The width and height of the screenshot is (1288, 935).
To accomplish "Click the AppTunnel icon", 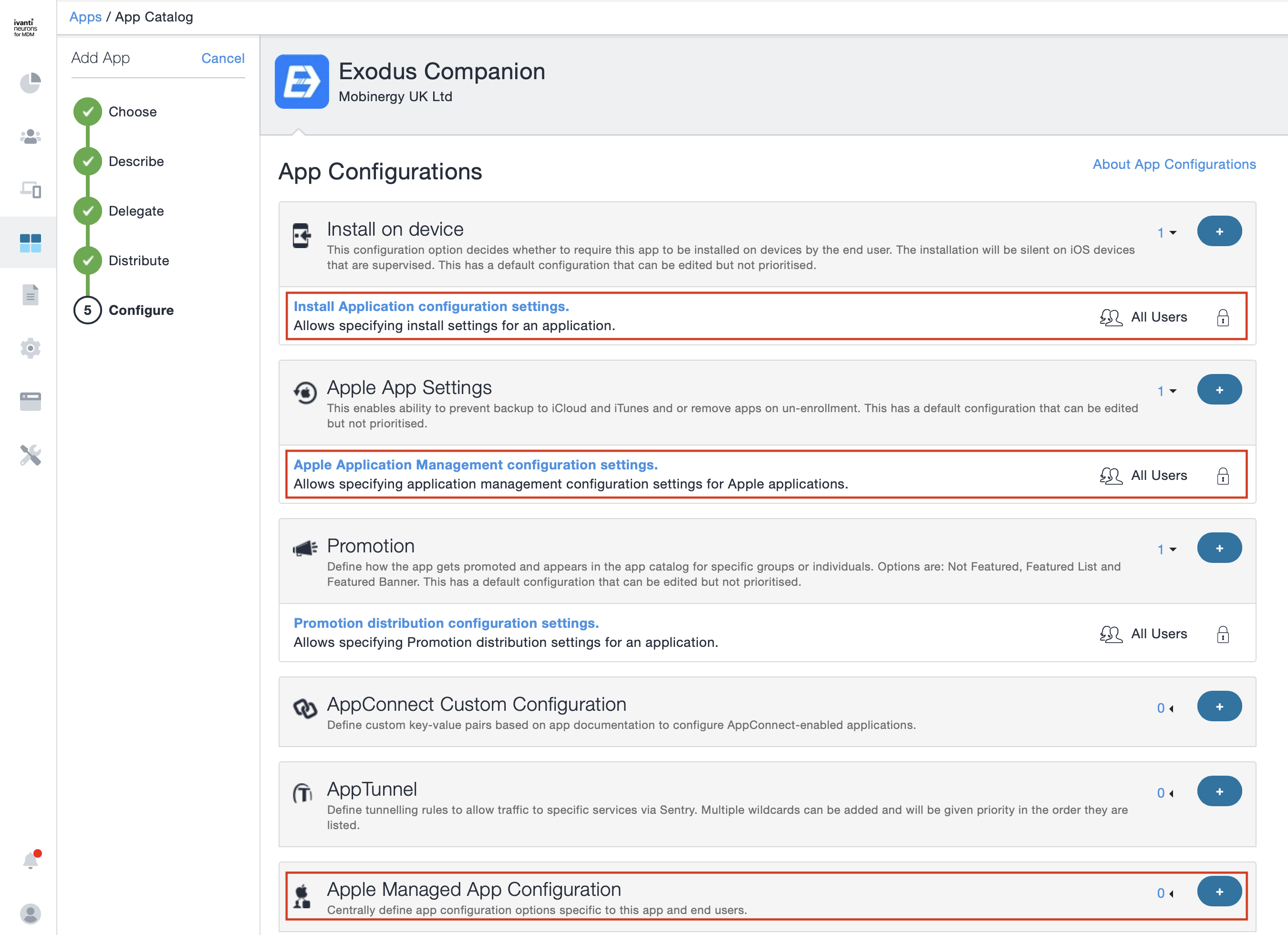I will point(302,793).
